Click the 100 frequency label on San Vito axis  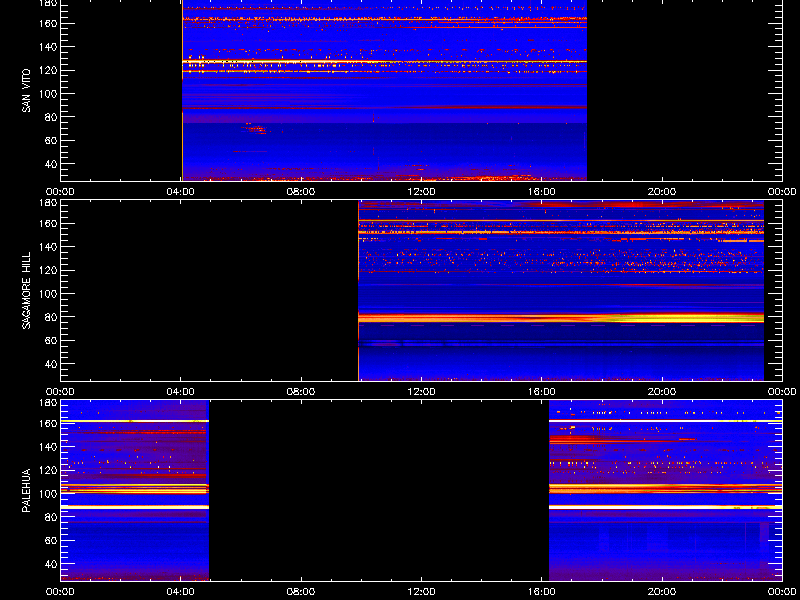pos(49,94)
